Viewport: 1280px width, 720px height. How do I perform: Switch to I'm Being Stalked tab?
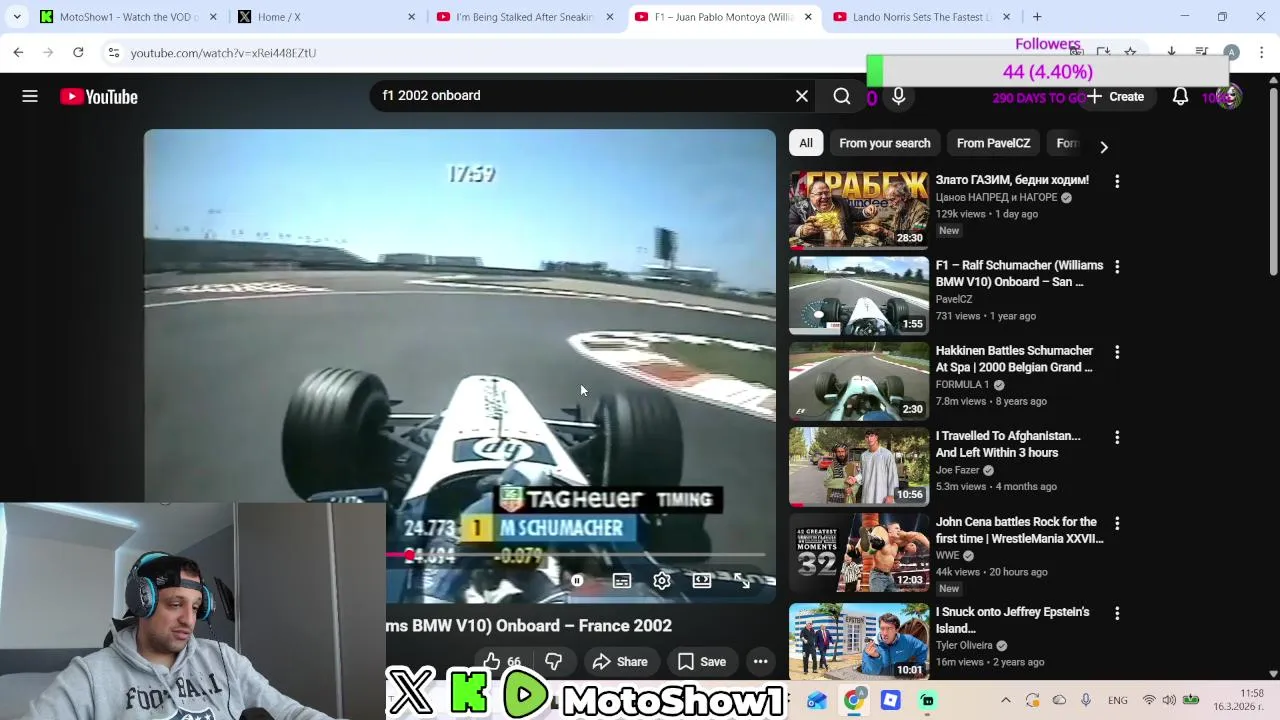click(524, 17)
